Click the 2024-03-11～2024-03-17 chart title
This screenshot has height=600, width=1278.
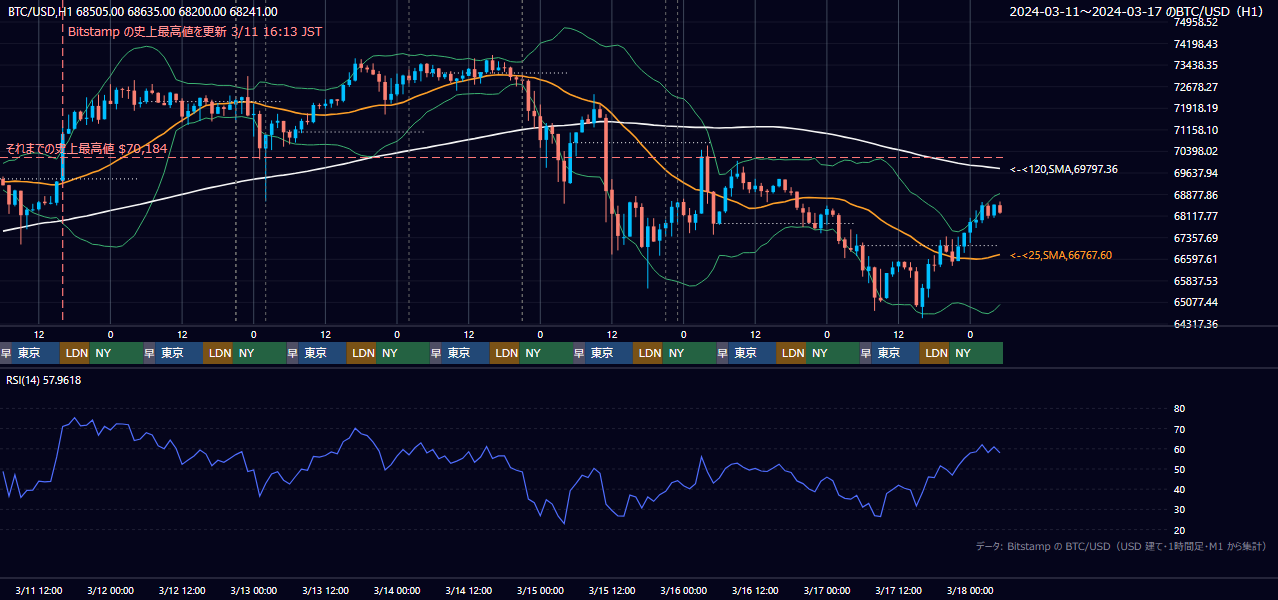1136,12
